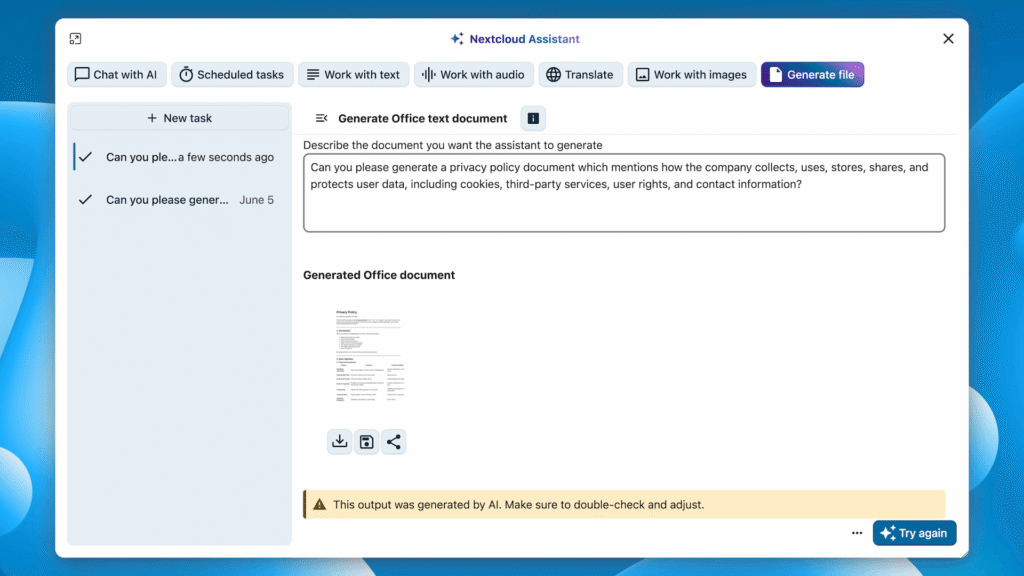Close the Nextcloud Assistant dialog

point(948,39)
